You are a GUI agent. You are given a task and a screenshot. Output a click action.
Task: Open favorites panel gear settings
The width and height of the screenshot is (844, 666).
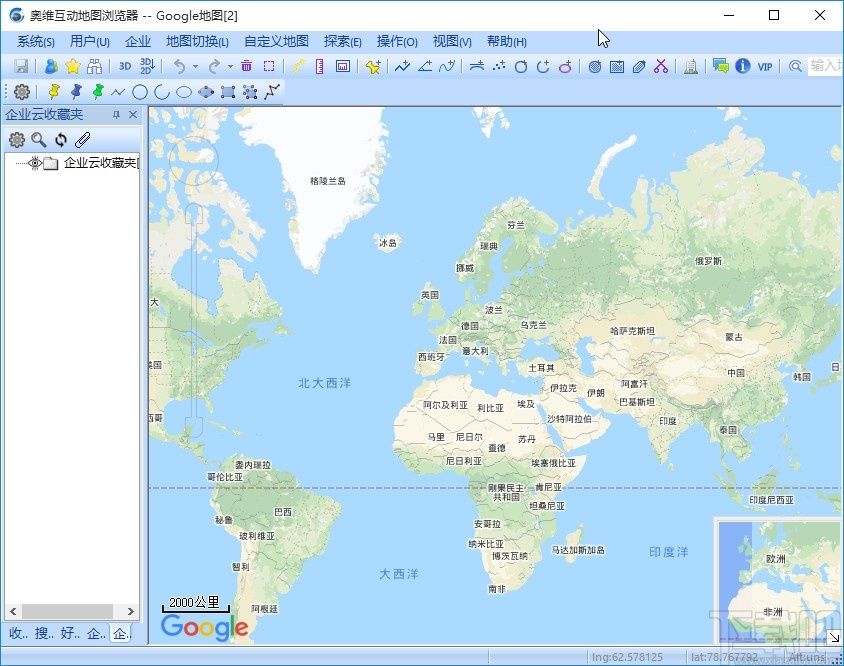click(17, 140)
